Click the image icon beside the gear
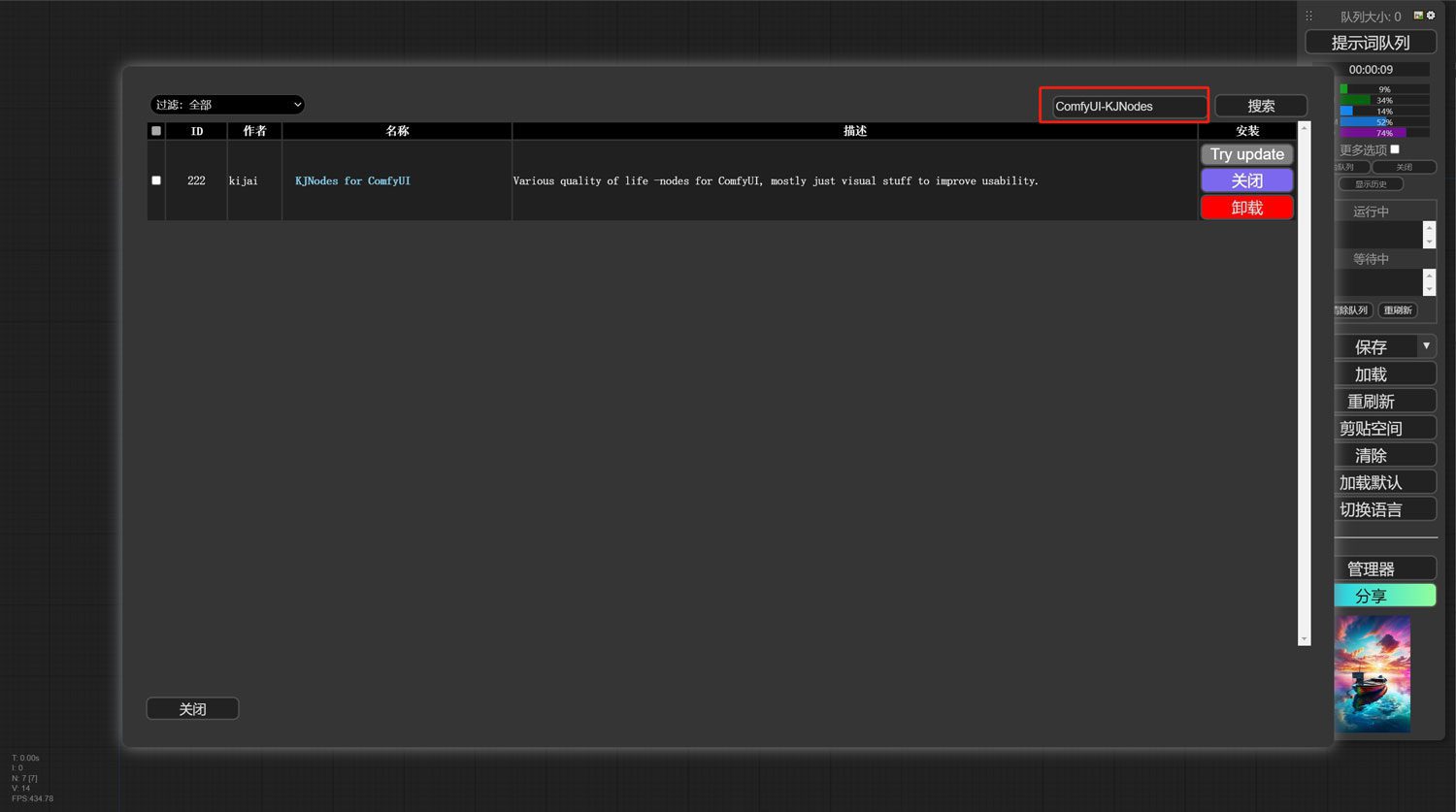This screenshot has width=1456, height=812. coord(1418,16)
